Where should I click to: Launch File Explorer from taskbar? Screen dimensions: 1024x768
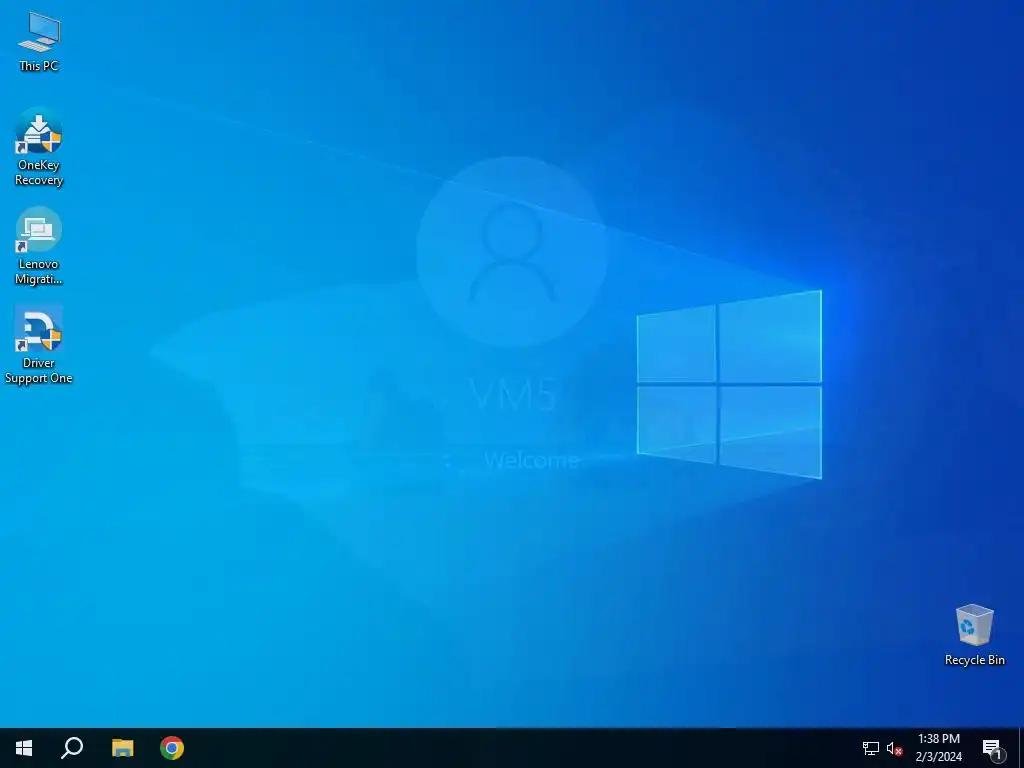click(122, 748)
